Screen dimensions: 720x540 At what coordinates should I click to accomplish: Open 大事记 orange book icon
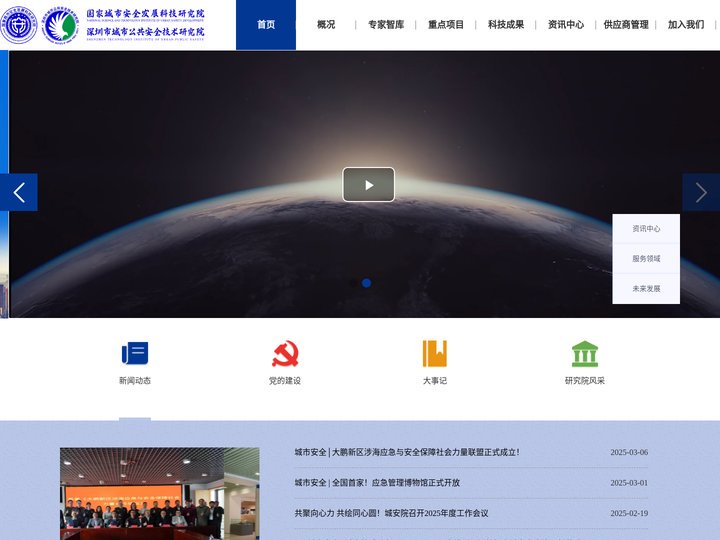[434, 353]
